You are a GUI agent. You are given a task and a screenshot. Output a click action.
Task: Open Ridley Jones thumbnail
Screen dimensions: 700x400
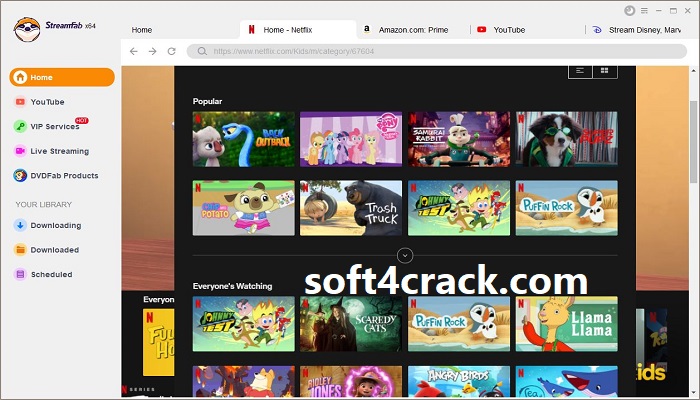coord(351,382)
